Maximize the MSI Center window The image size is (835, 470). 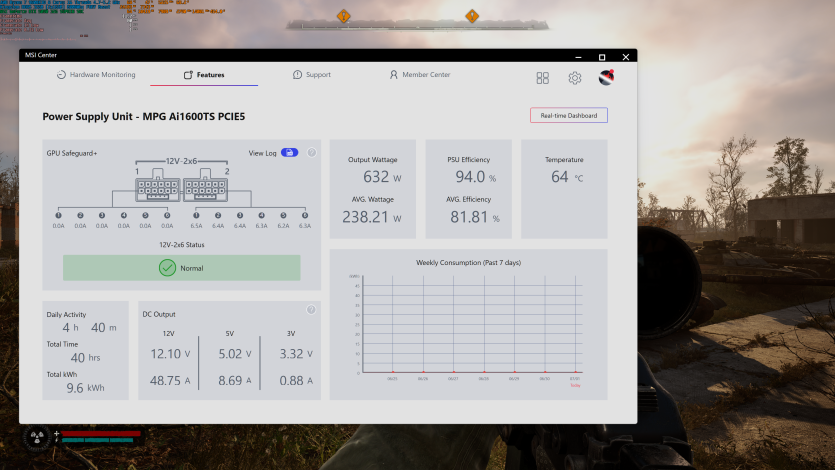tap(602, 57)
